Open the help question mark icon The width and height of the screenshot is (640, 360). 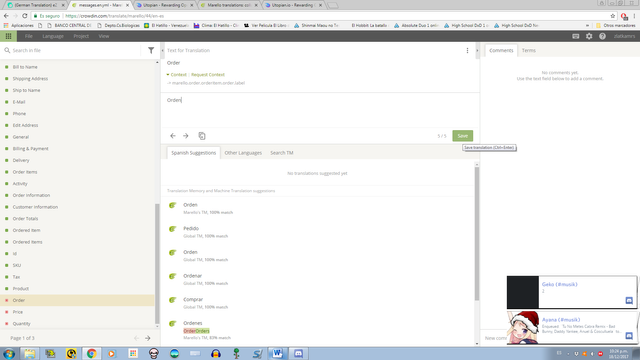click(602, 36)
